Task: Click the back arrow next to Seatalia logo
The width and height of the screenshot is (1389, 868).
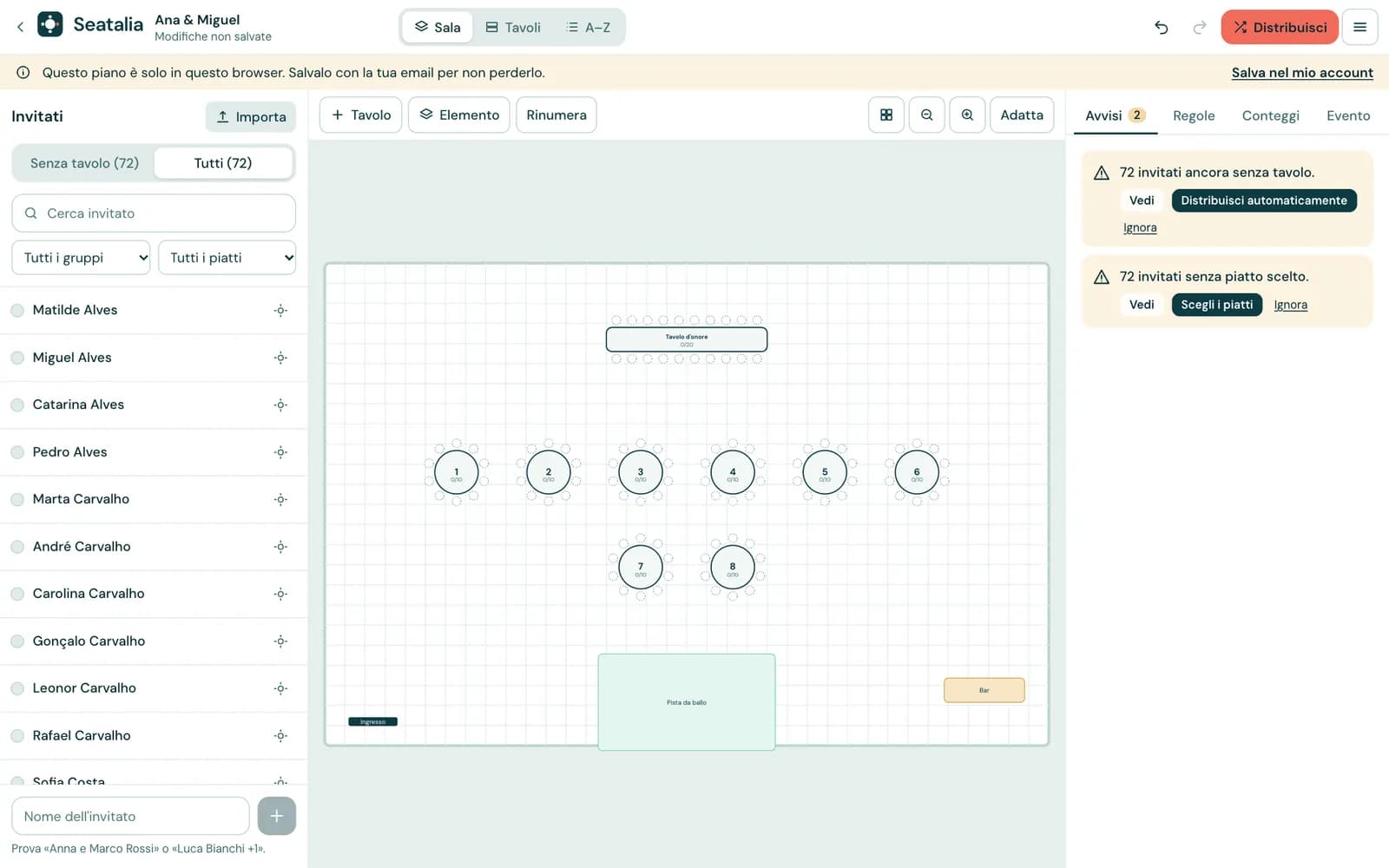Action: (21, 27)
